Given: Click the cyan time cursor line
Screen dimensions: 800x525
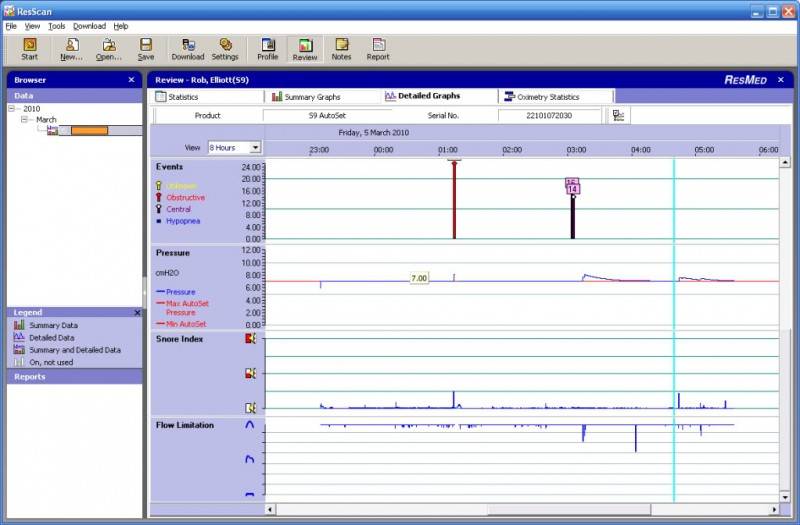Looking at the screenshot, I should (x=674, y=331).
